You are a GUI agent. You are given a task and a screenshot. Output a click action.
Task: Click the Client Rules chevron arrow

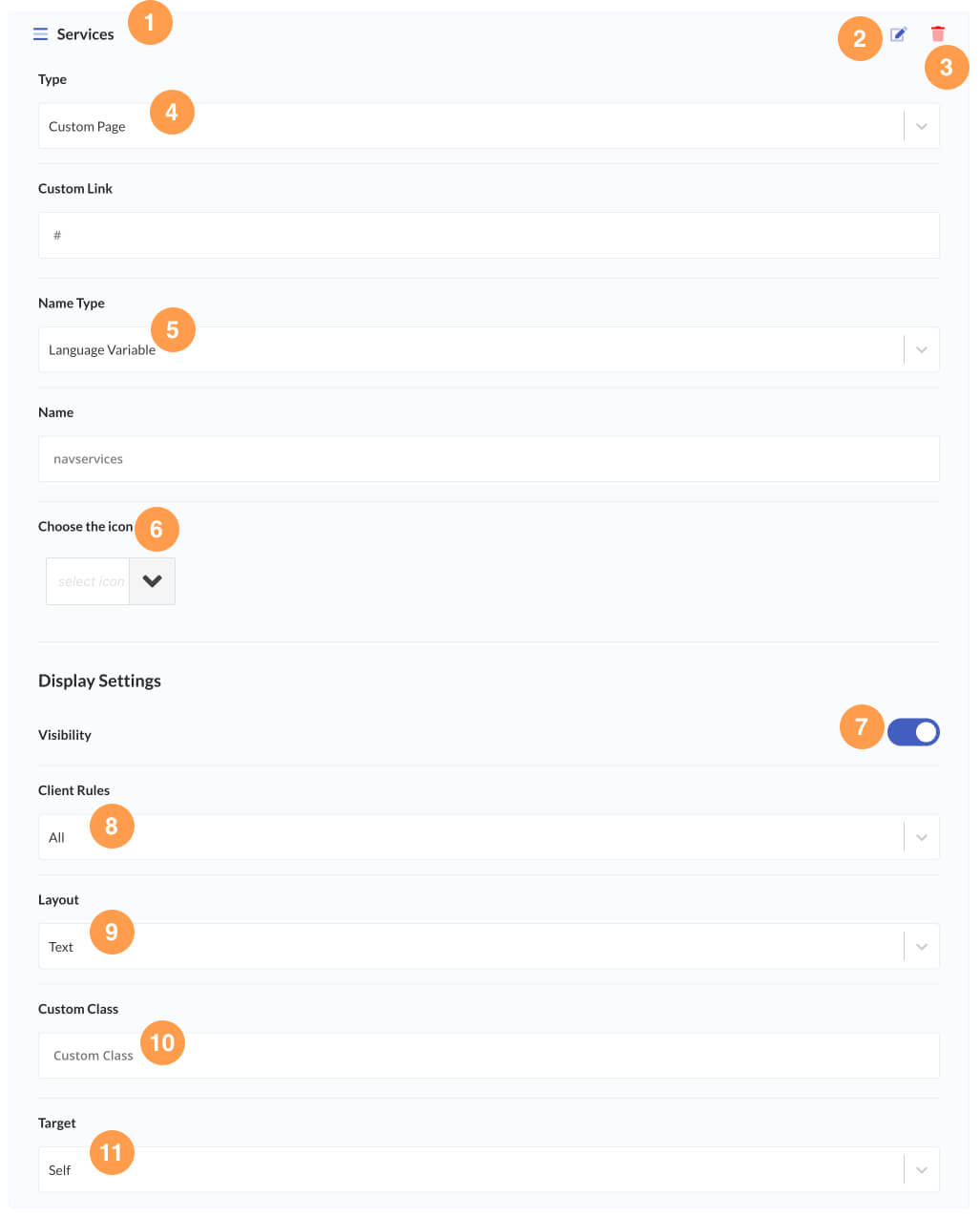tap(921, 837)
